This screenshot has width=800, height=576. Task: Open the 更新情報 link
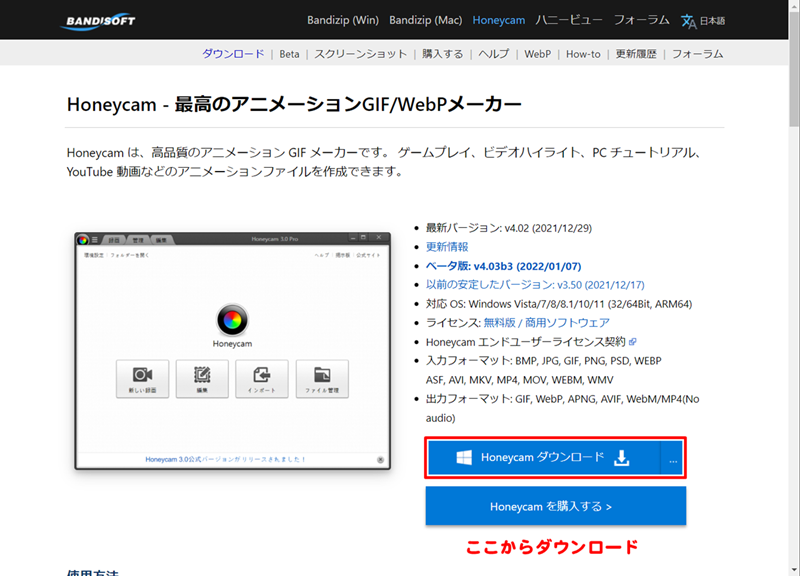447,247
